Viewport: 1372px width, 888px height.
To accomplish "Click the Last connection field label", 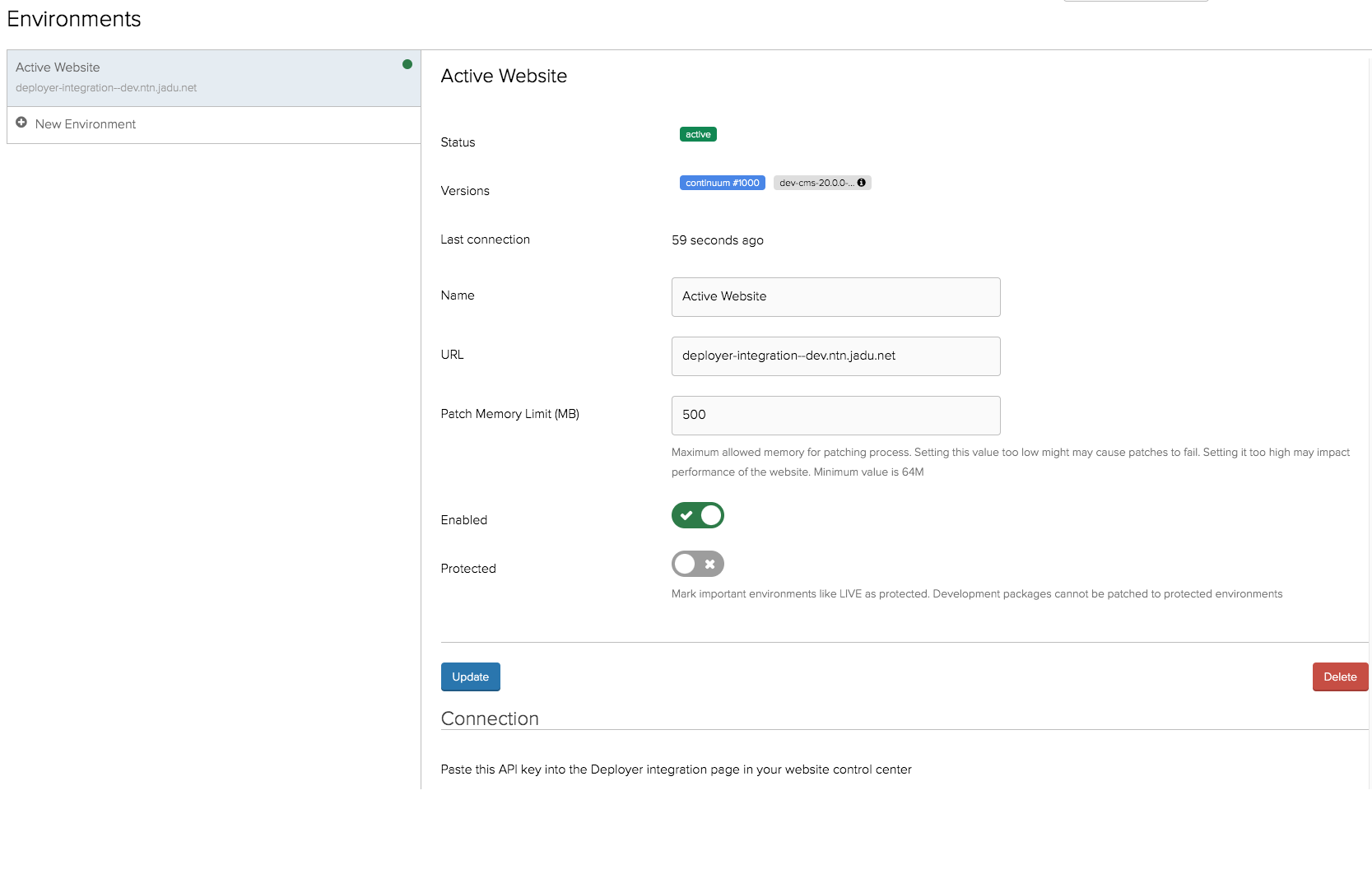I will (486, 239).
